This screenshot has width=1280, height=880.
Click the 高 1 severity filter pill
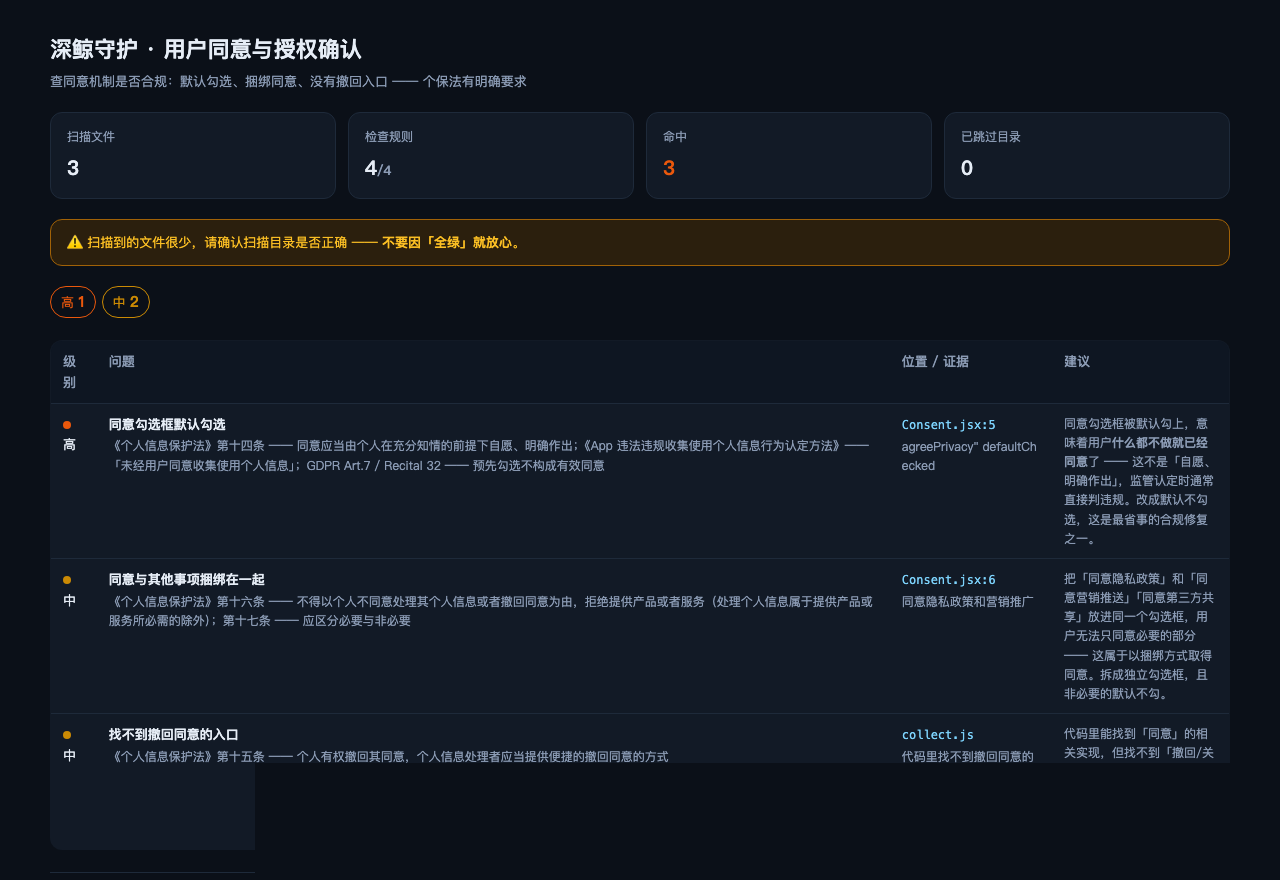73,302
